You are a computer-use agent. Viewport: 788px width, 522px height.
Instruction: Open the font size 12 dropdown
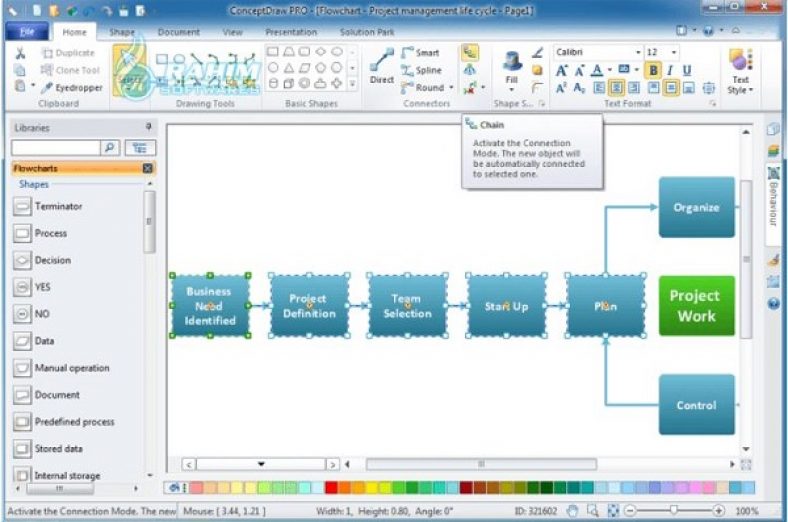674,52
